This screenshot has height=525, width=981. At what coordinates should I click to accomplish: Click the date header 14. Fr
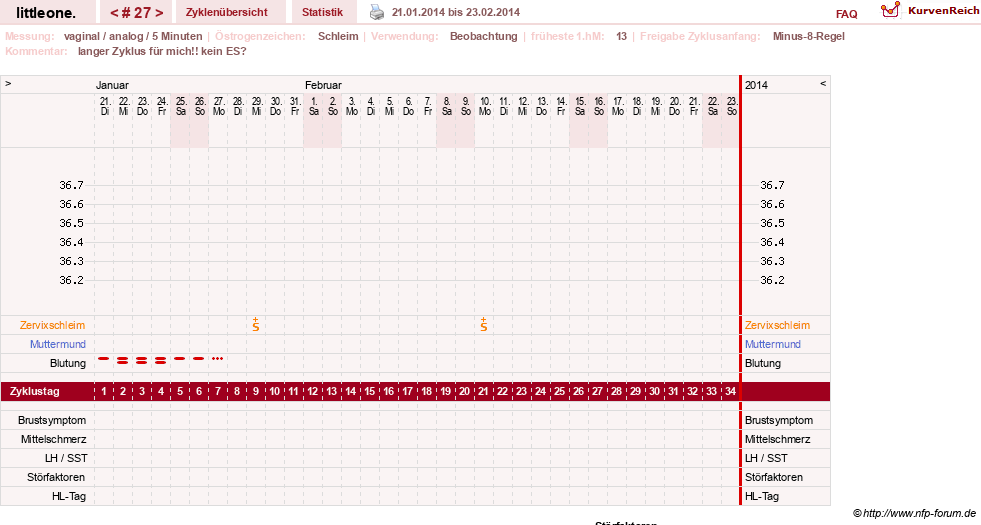point(561,106)
